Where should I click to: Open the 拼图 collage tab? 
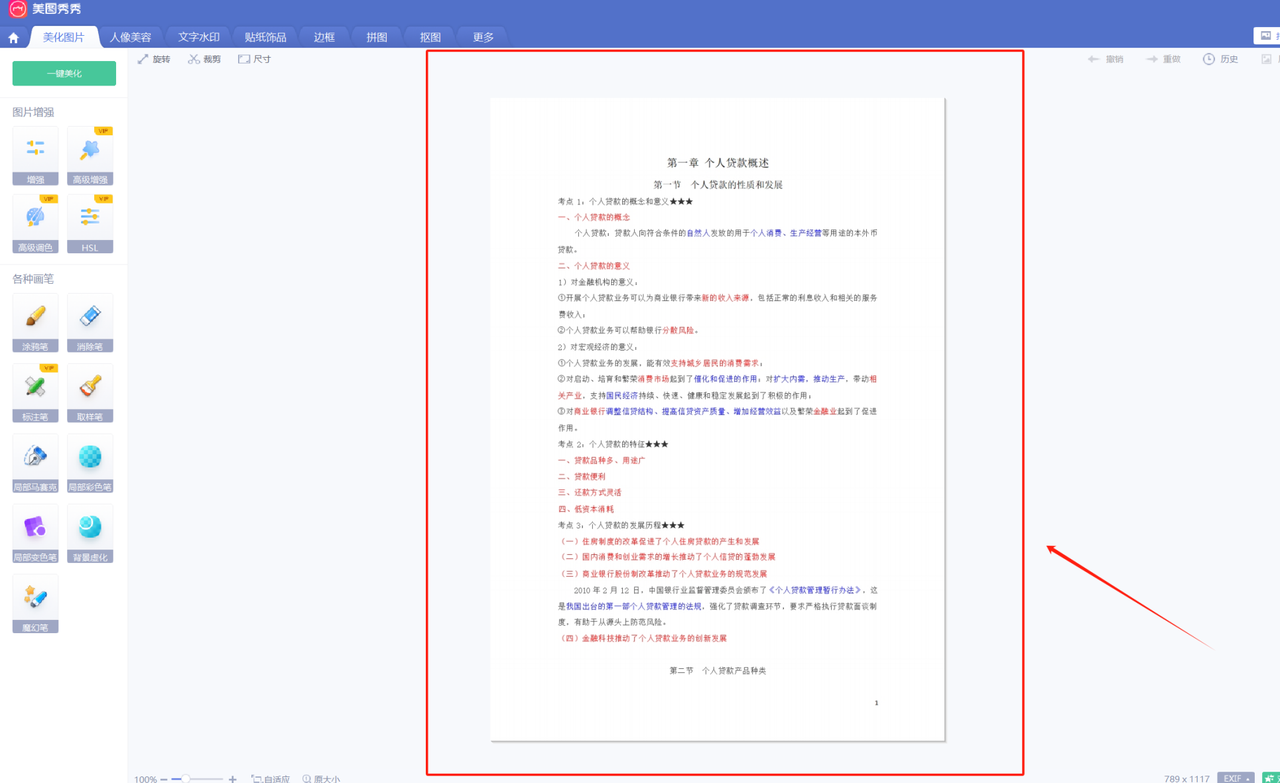pyautogui.click(x=377, y=37)
